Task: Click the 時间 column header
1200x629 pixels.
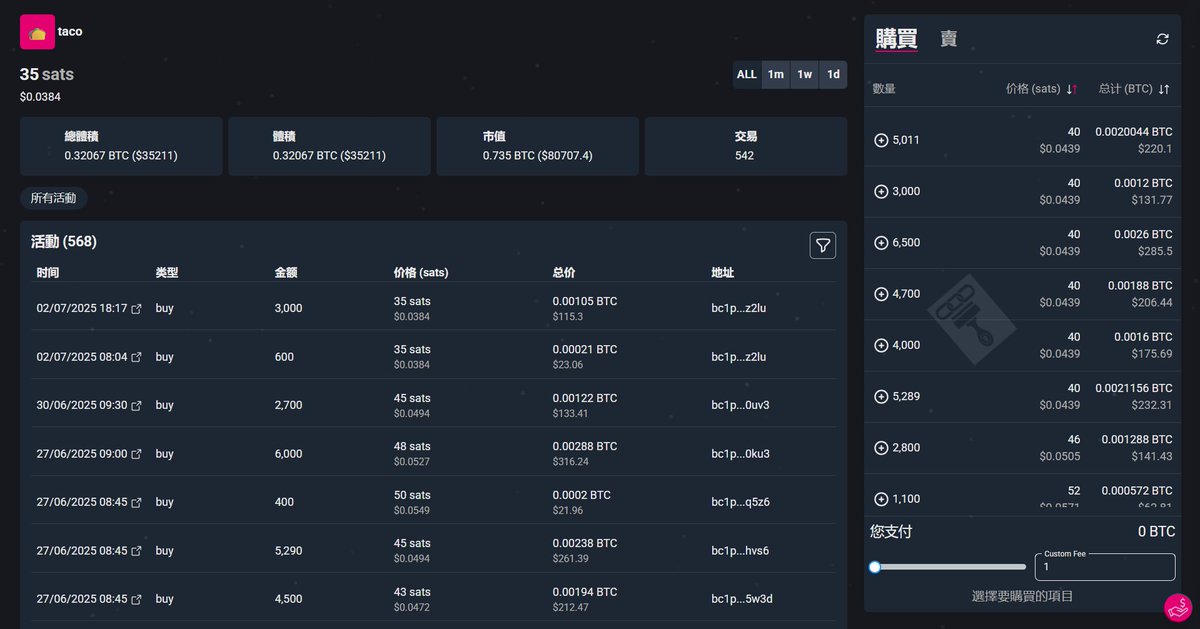Action: point(48,272)
